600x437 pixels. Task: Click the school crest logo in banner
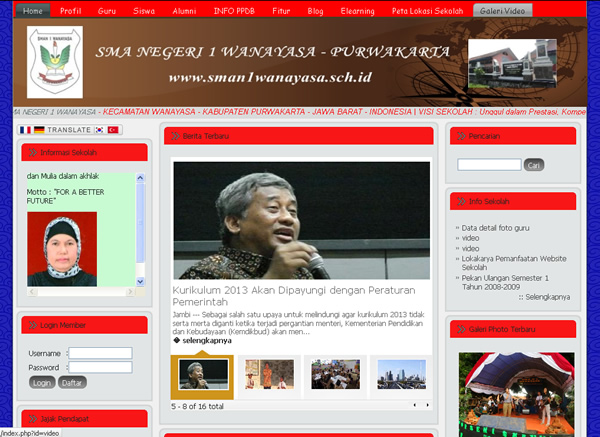tap(55, 64)
